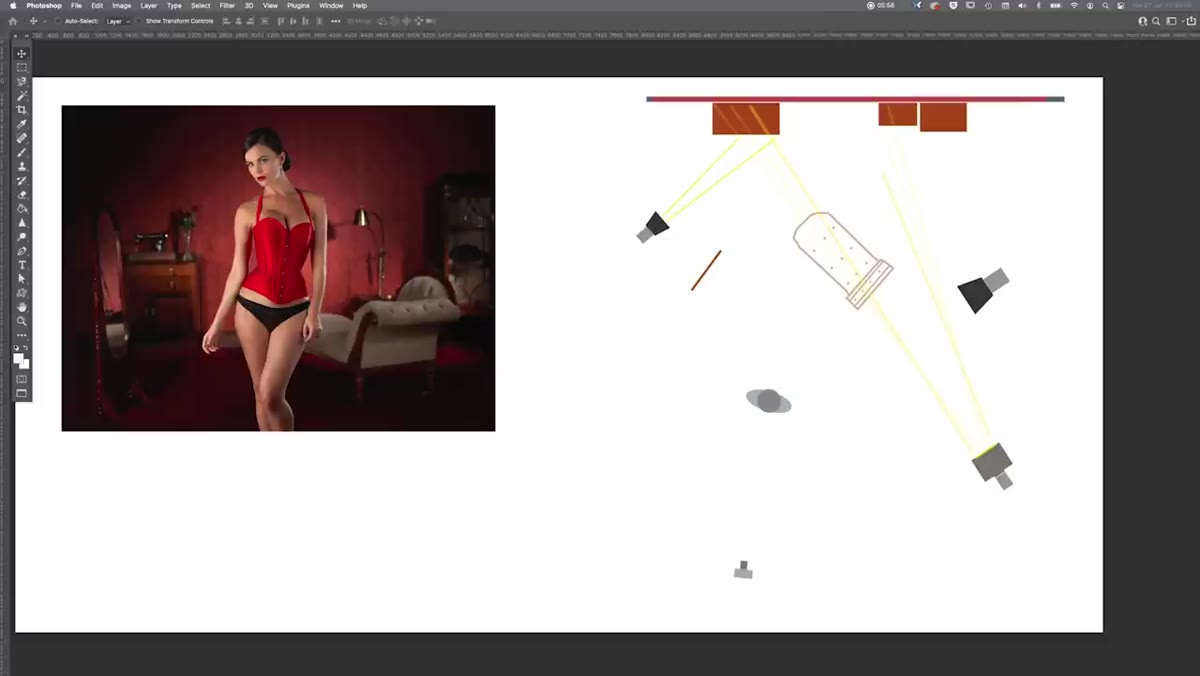
Task: Open the Layer menu
Action: (x=149, y=6)
